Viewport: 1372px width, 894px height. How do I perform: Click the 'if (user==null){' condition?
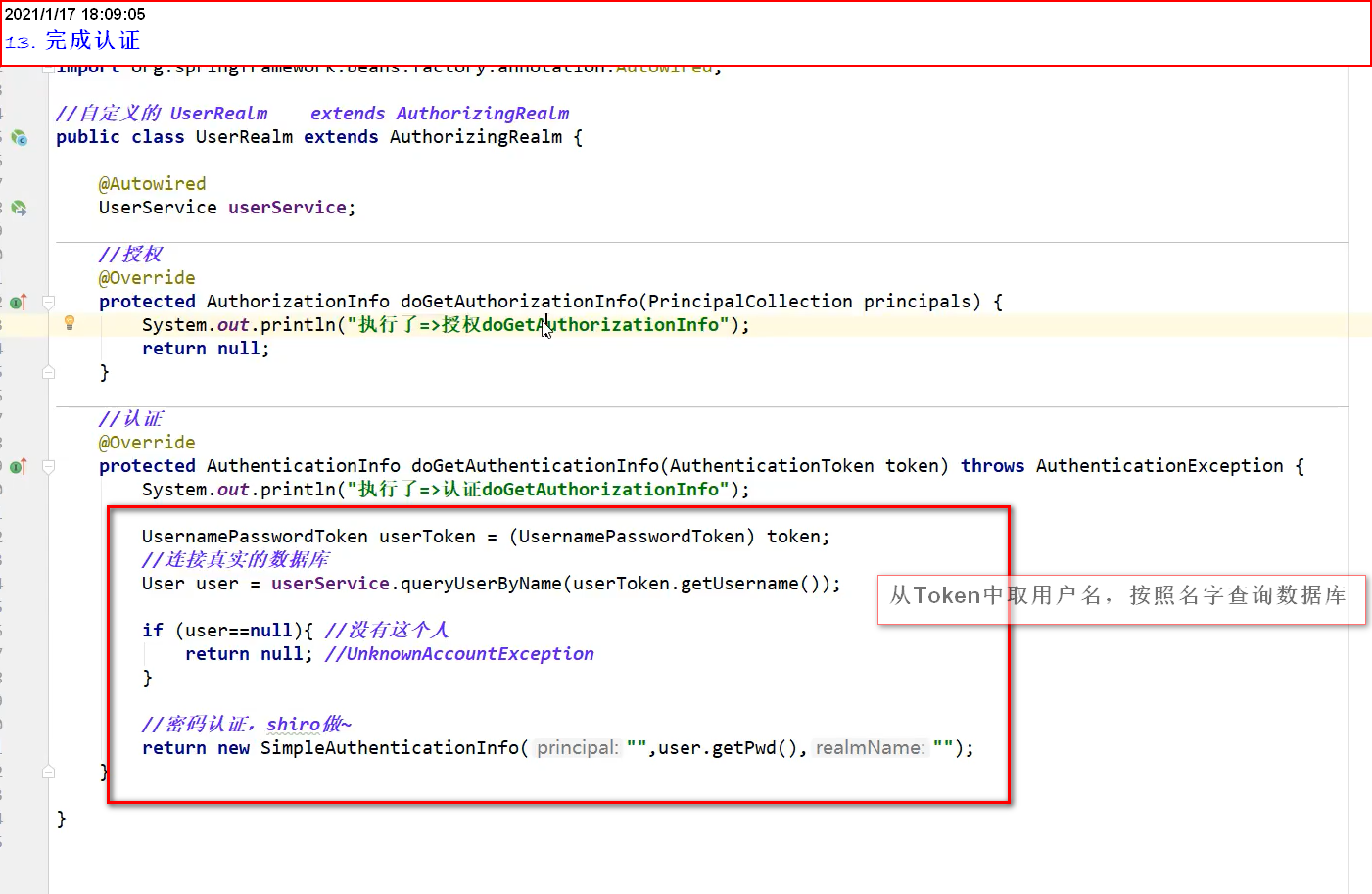point(227,631)
